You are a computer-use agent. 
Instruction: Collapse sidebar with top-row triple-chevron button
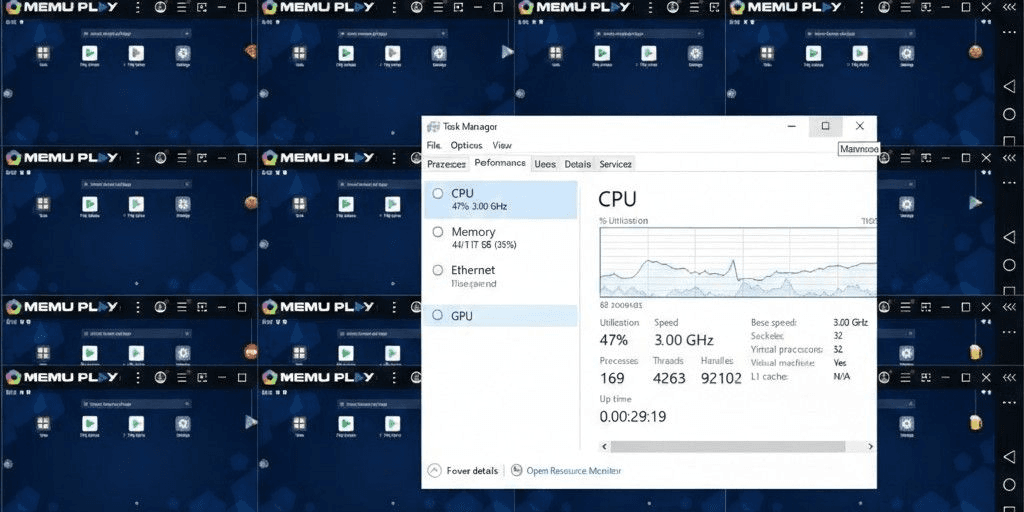tap(1009, 8)
